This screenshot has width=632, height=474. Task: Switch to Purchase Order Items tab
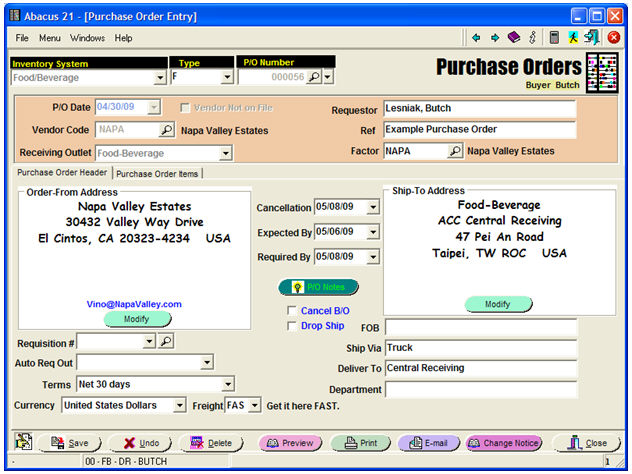158,173
